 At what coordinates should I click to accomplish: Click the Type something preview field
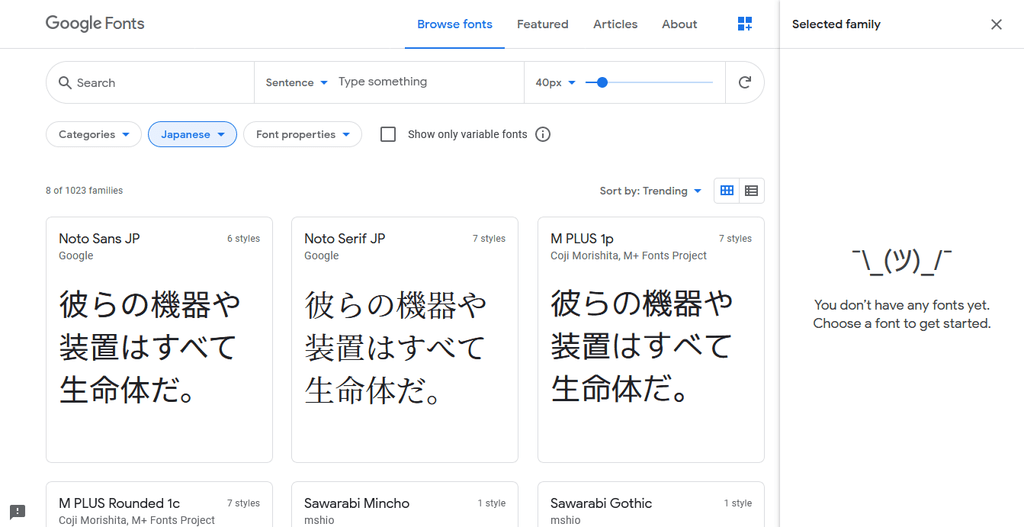click(x=428, y=82)
